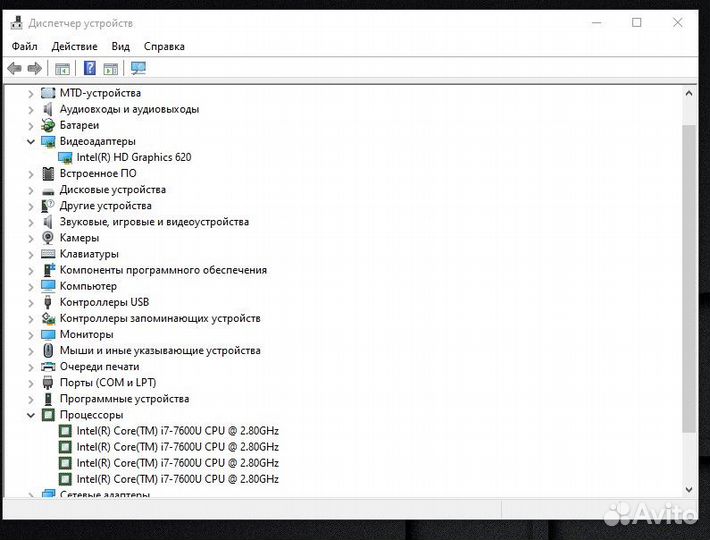Click the scan for hardware changes monitor icon
710x540 pixels.
(138, 68)
